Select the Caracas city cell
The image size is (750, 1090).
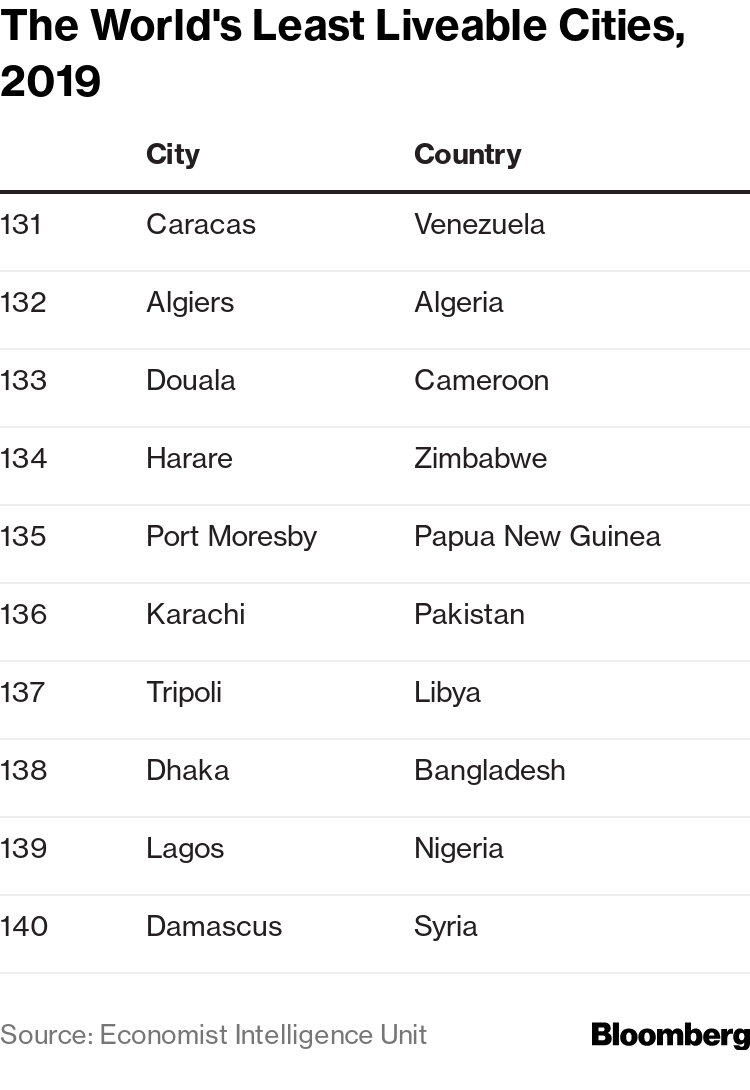tap(201, 225)
